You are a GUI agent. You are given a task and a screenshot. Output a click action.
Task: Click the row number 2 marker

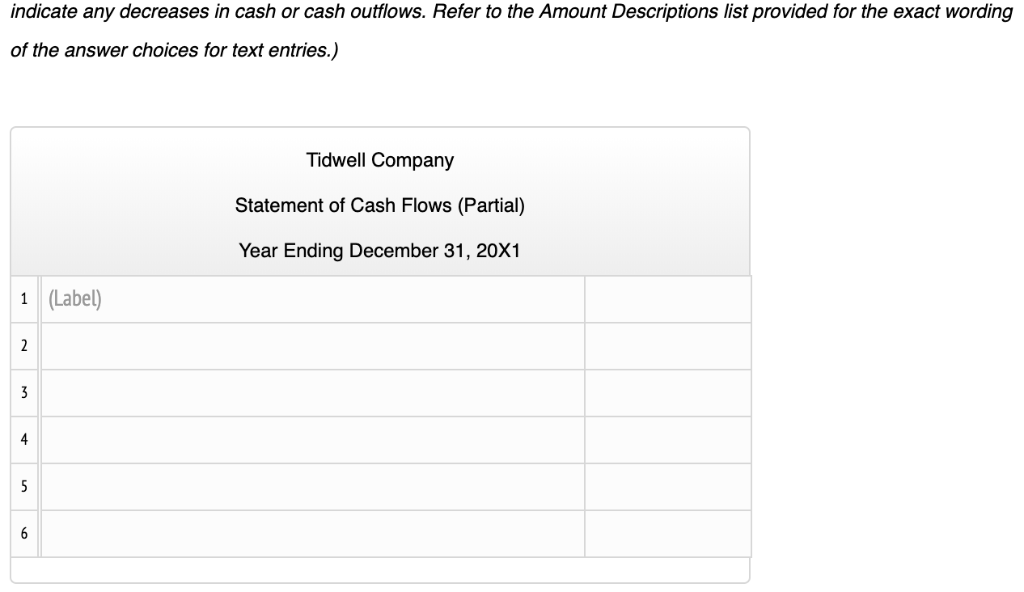coord(24,344)
